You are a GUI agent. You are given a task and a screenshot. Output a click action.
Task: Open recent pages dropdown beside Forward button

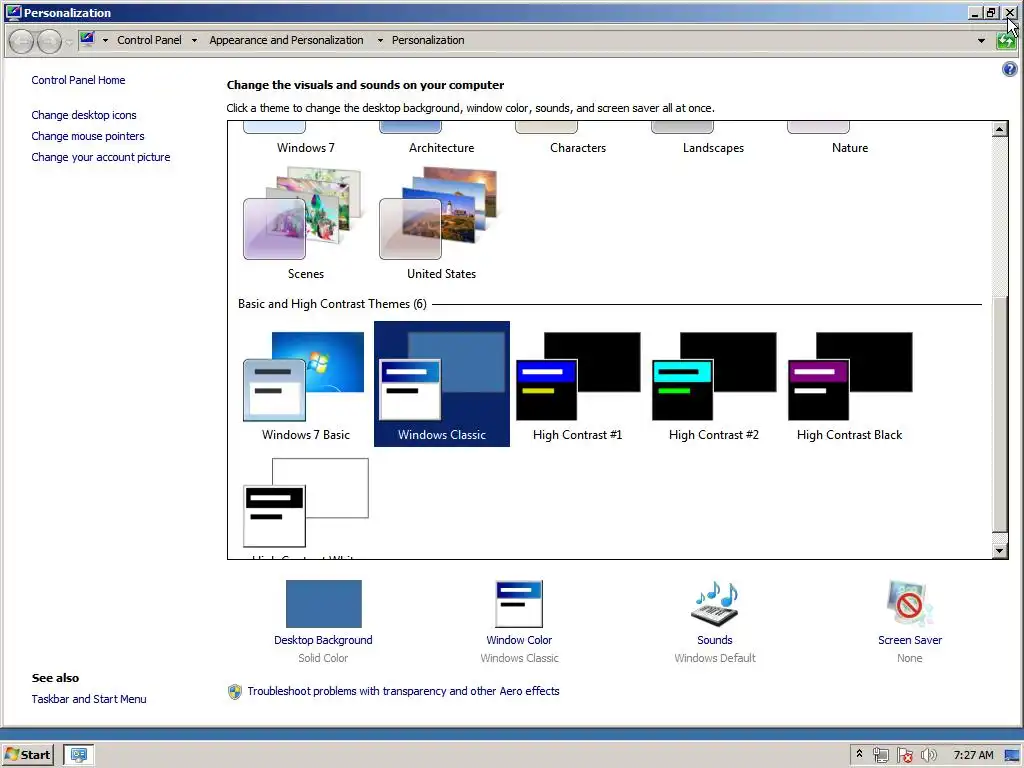(x=69, y=42)
